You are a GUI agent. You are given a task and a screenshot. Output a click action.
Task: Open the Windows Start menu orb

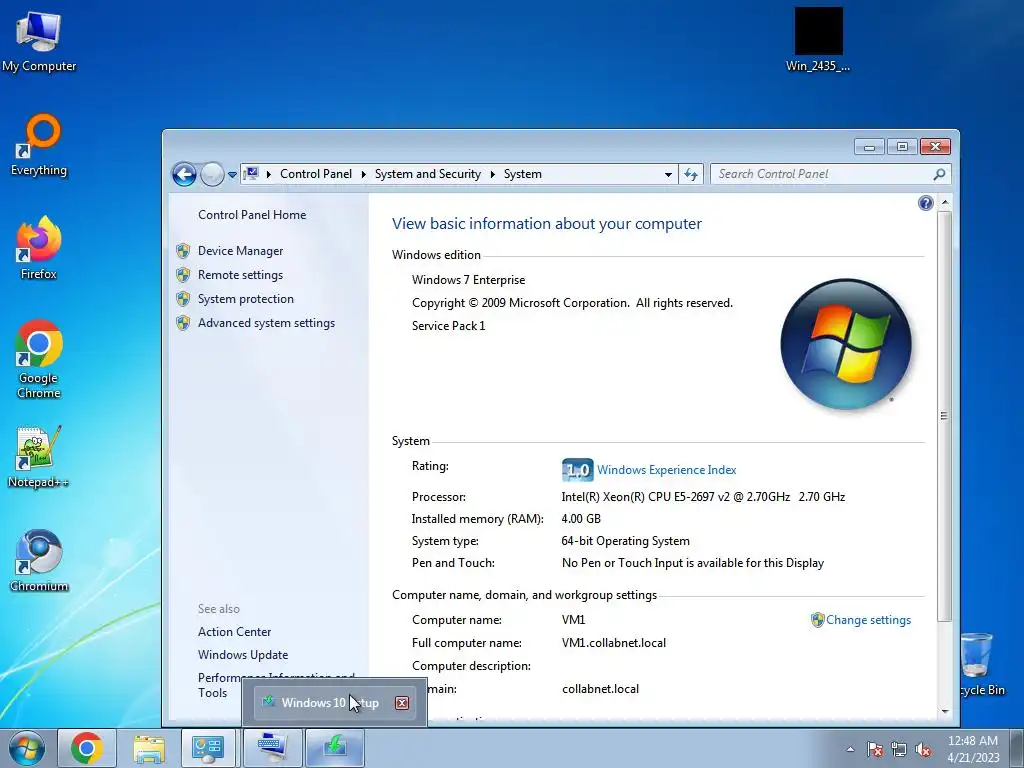click(26, 748)
